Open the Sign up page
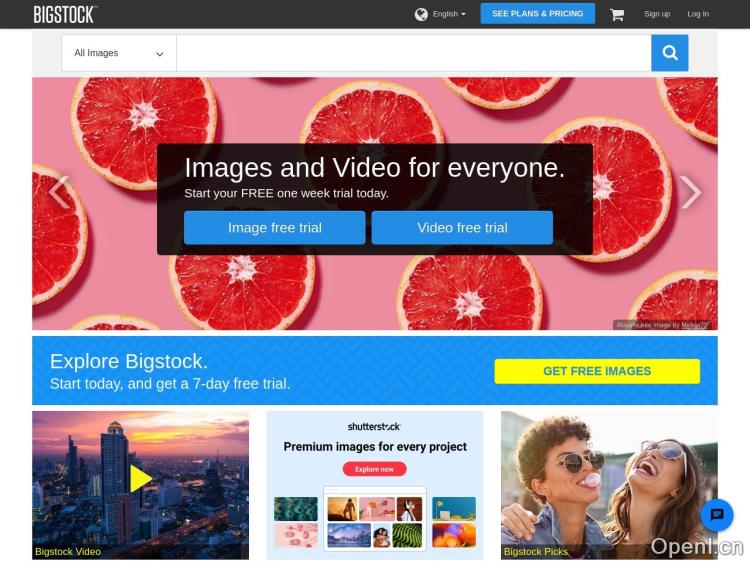750x562 pixels. (x=657, y=14)
